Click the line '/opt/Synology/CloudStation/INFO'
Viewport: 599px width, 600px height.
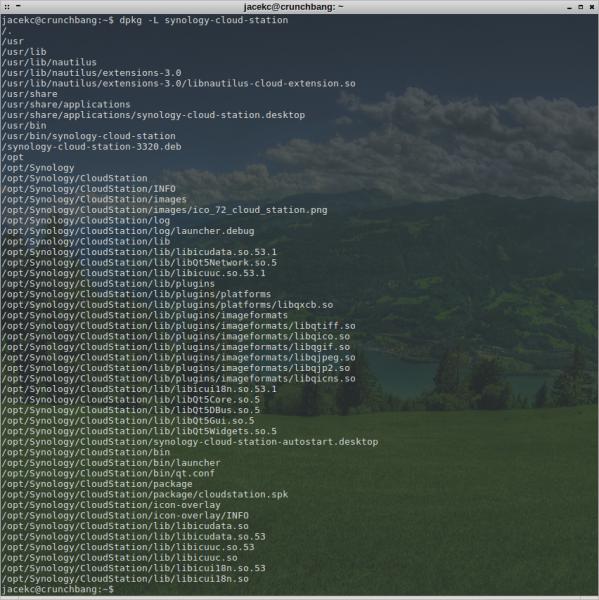tap(89, 189)
